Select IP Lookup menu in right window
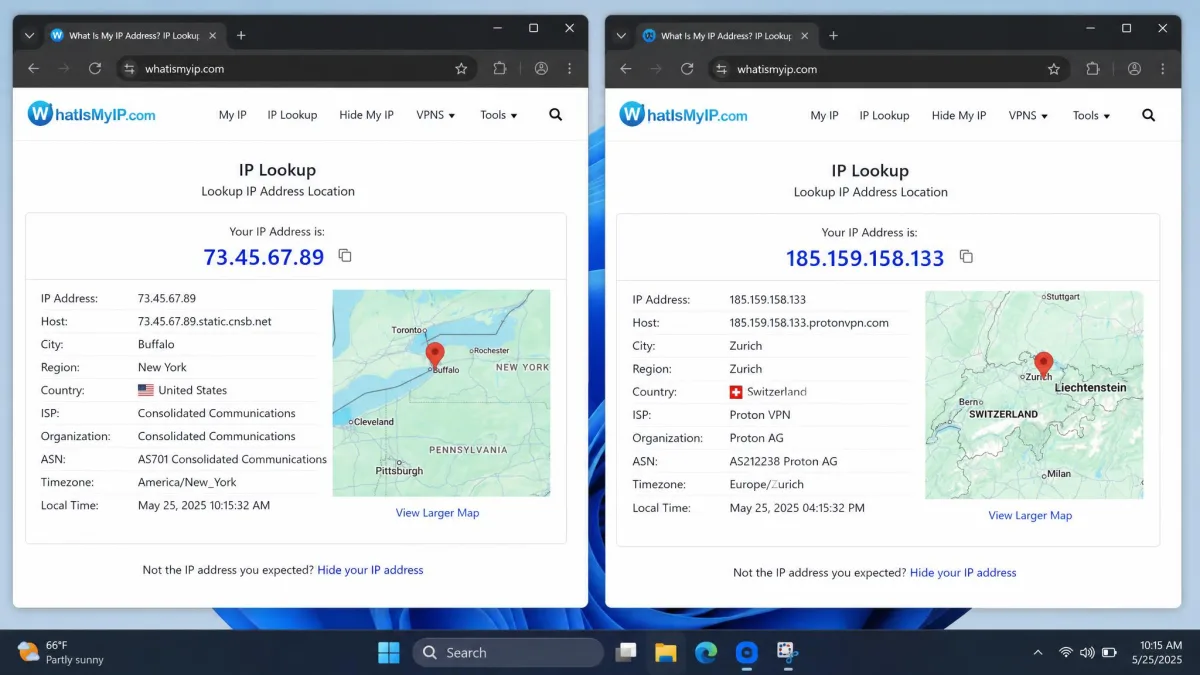This screenshot has width=1200, height=675. coord(884,115)
